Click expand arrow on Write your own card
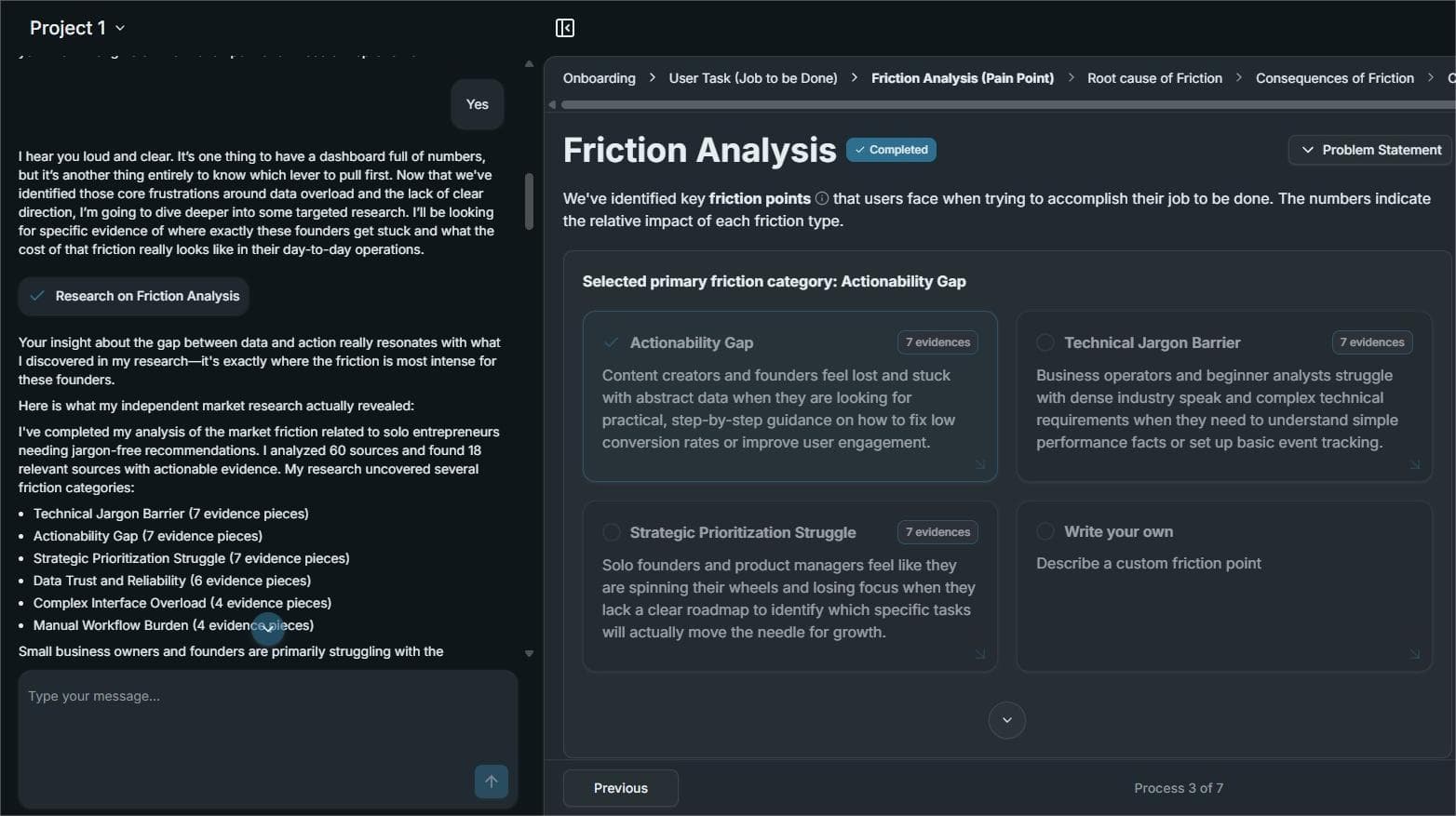This screenshot has height=816, width=1456. (x=1414, y=654)
